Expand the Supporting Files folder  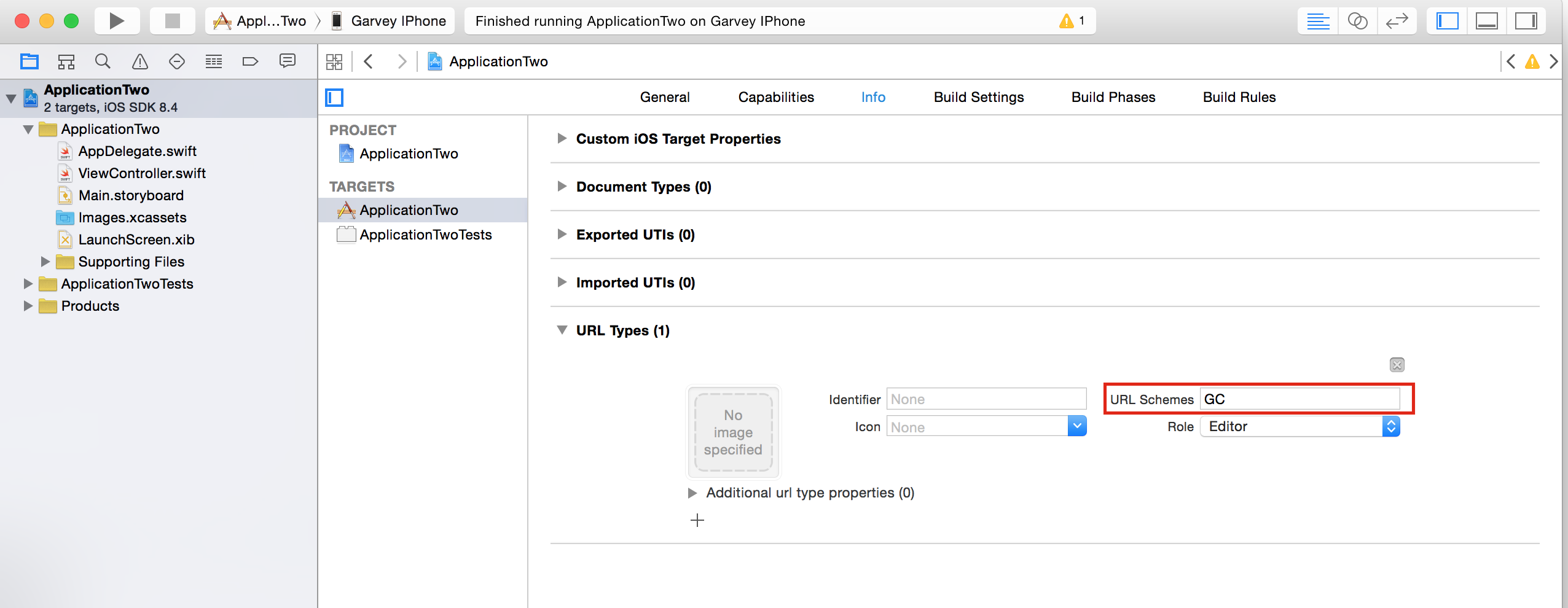pyautogui.click(x=45, y=262)
